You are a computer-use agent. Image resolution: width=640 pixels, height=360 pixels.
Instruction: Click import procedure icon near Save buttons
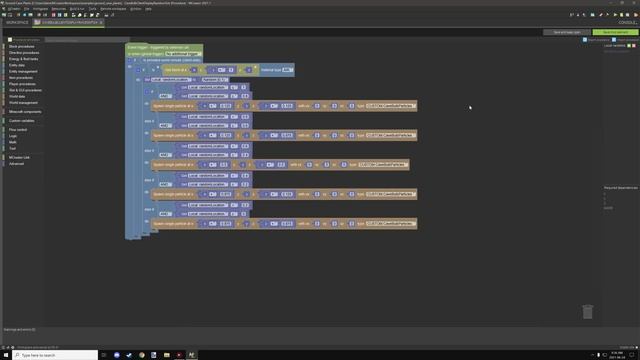[x=614, y=40]
